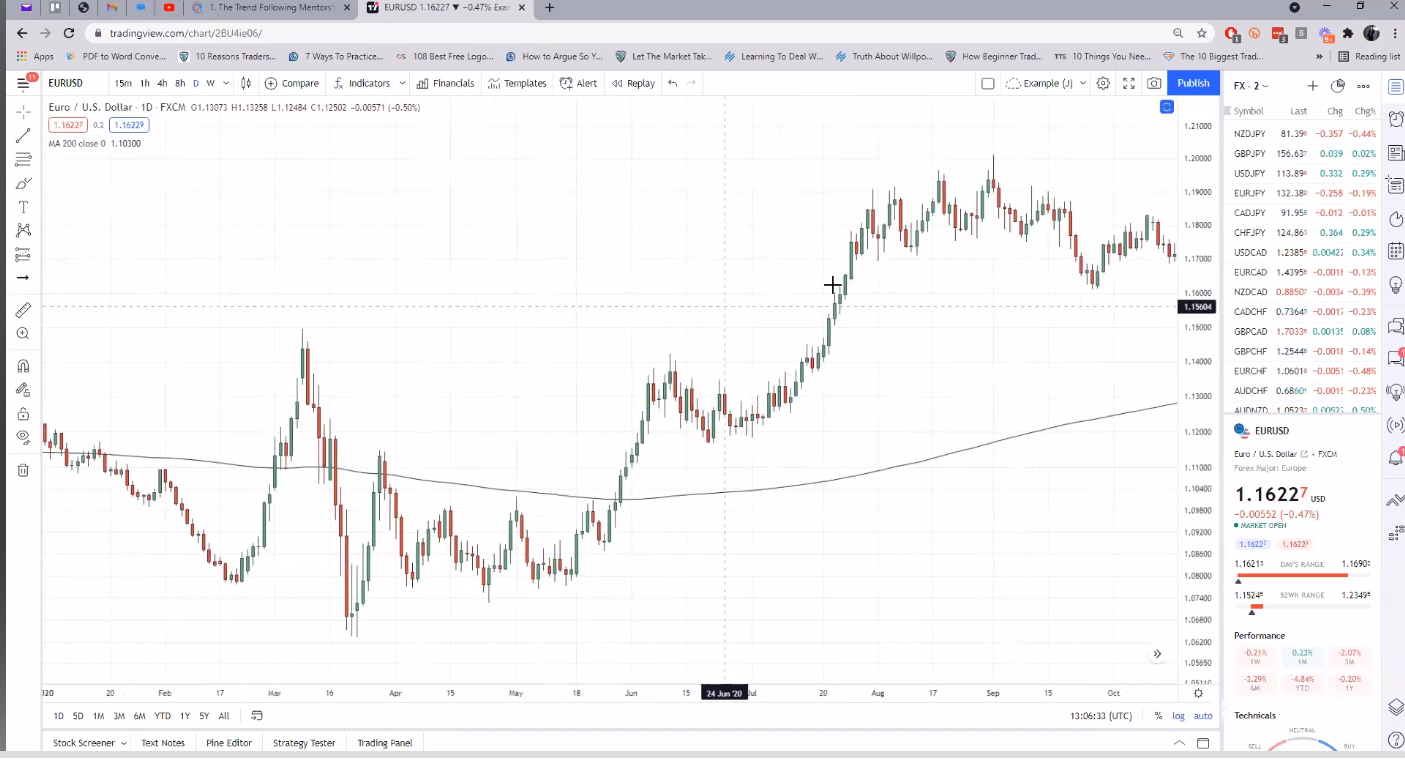
Task: Click the blue Publish button
Action: [x=1193, y=83]
